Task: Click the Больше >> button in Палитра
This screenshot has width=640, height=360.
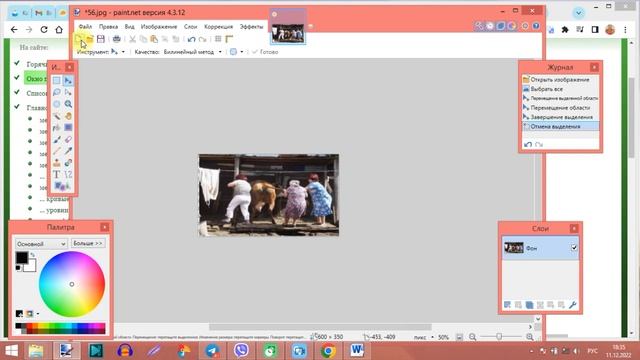Action: (88, 243)
